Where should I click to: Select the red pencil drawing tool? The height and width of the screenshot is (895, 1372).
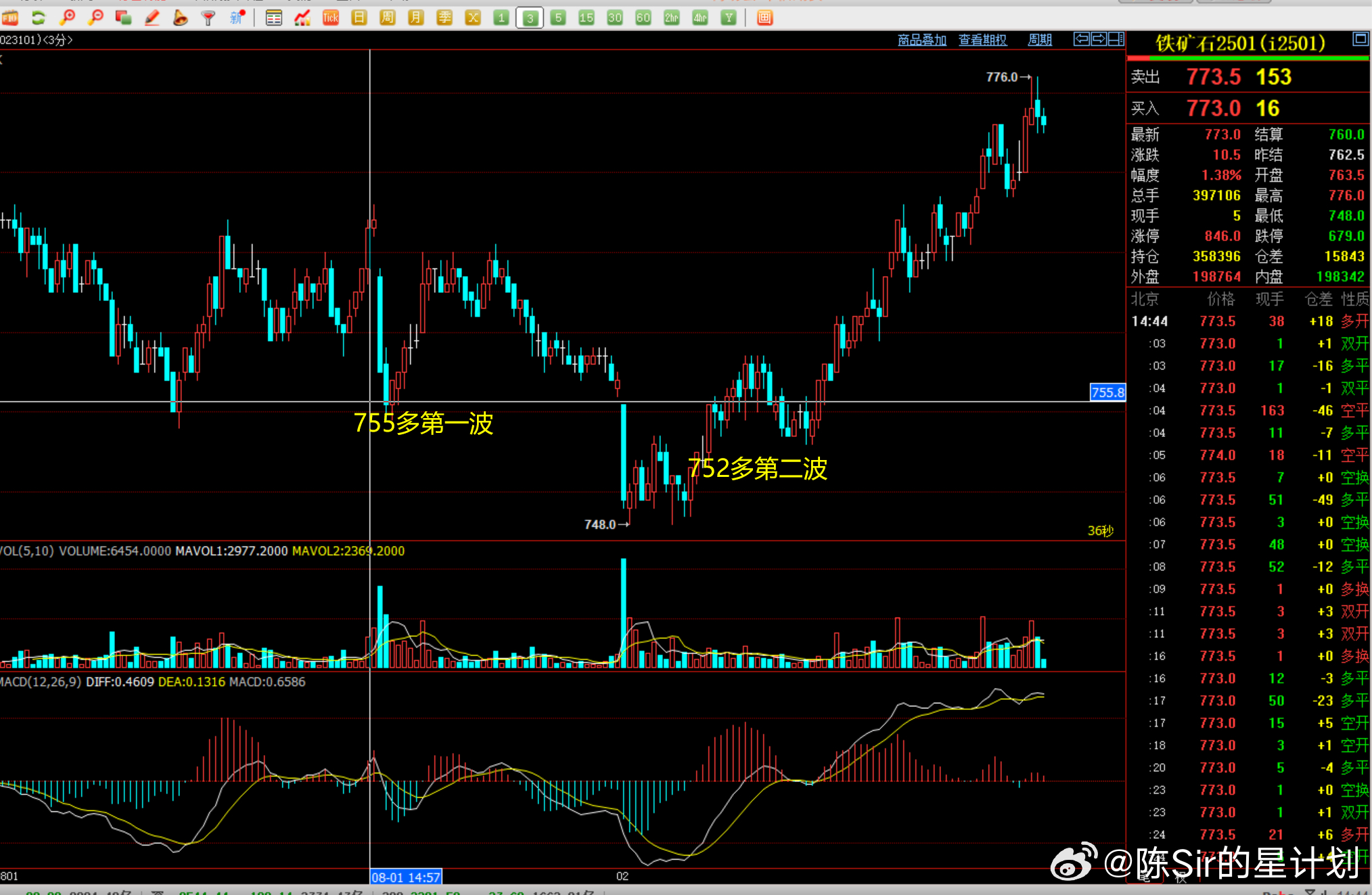tap(152, 18)
